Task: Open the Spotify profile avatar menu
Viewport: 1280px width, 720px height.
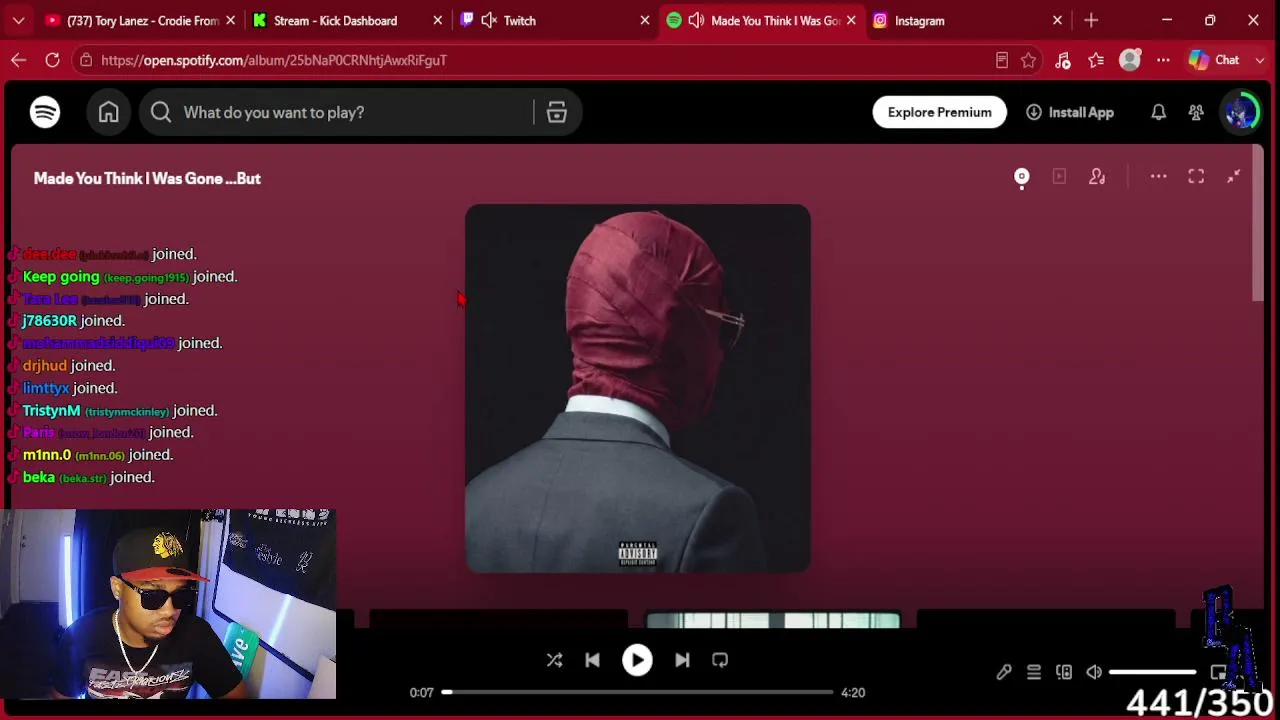Action: coord(1242,112)
